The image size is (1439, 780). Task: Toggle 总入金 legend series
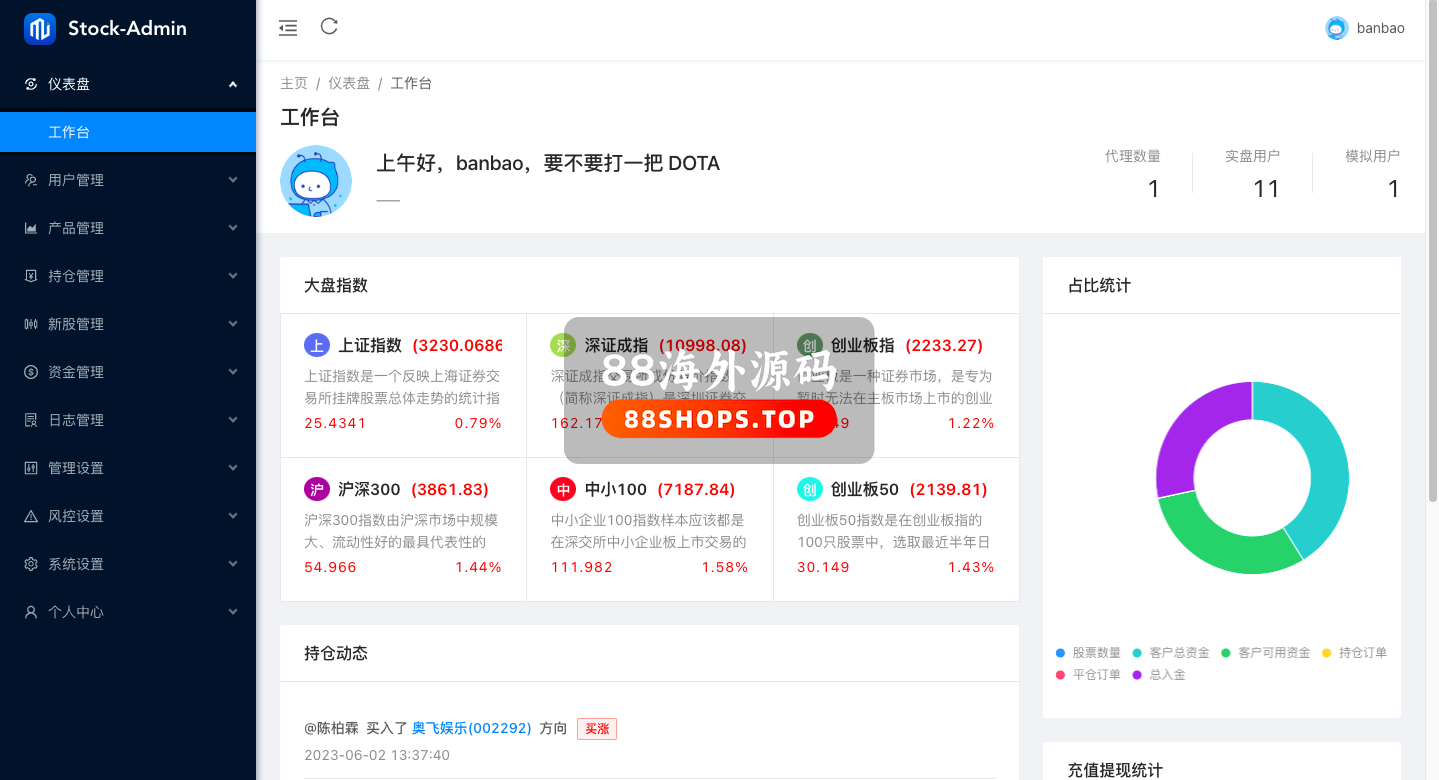coord(1158,675)
